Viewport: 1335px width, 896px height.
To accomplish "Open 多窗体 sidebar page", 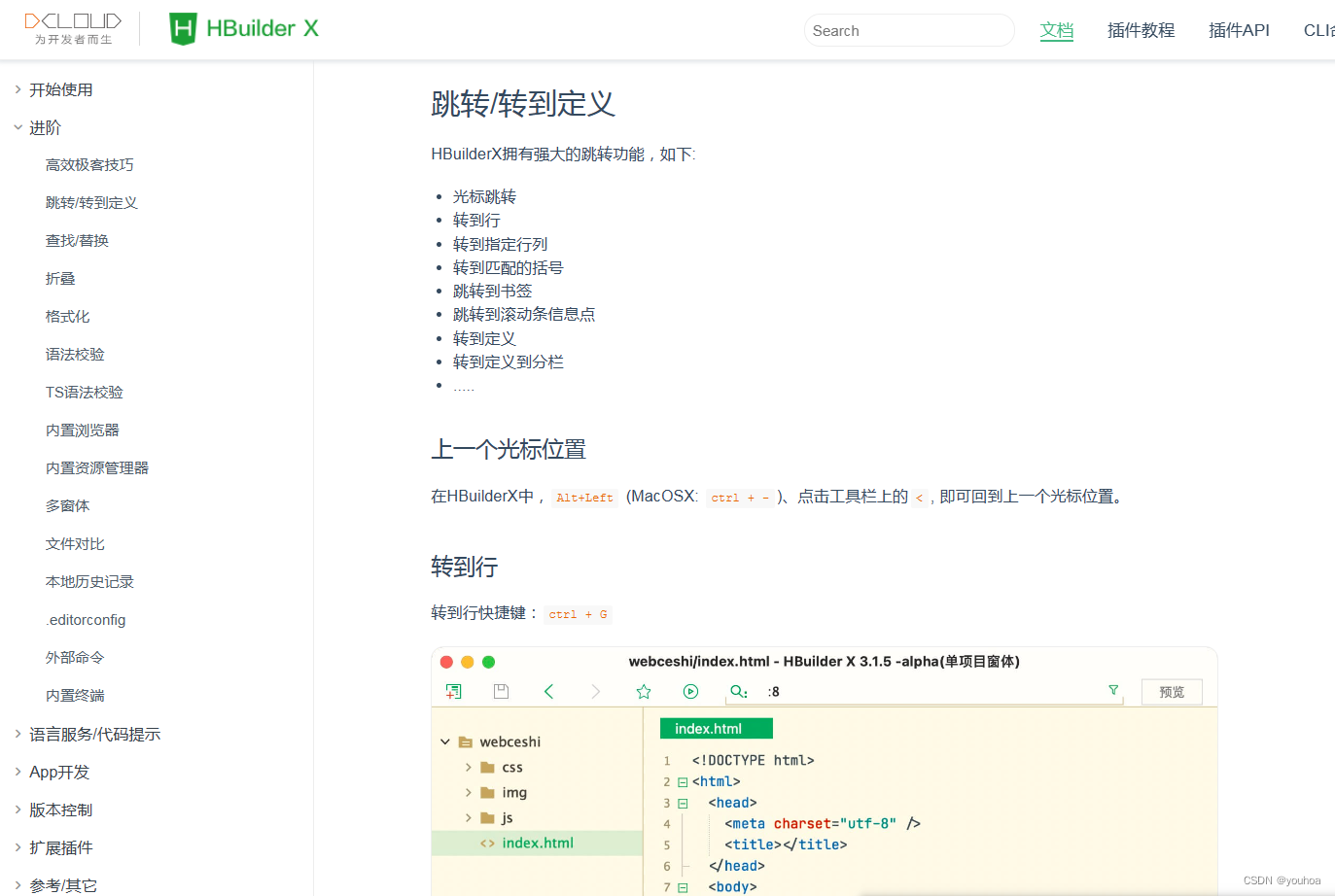I will (x=67, y=506).
